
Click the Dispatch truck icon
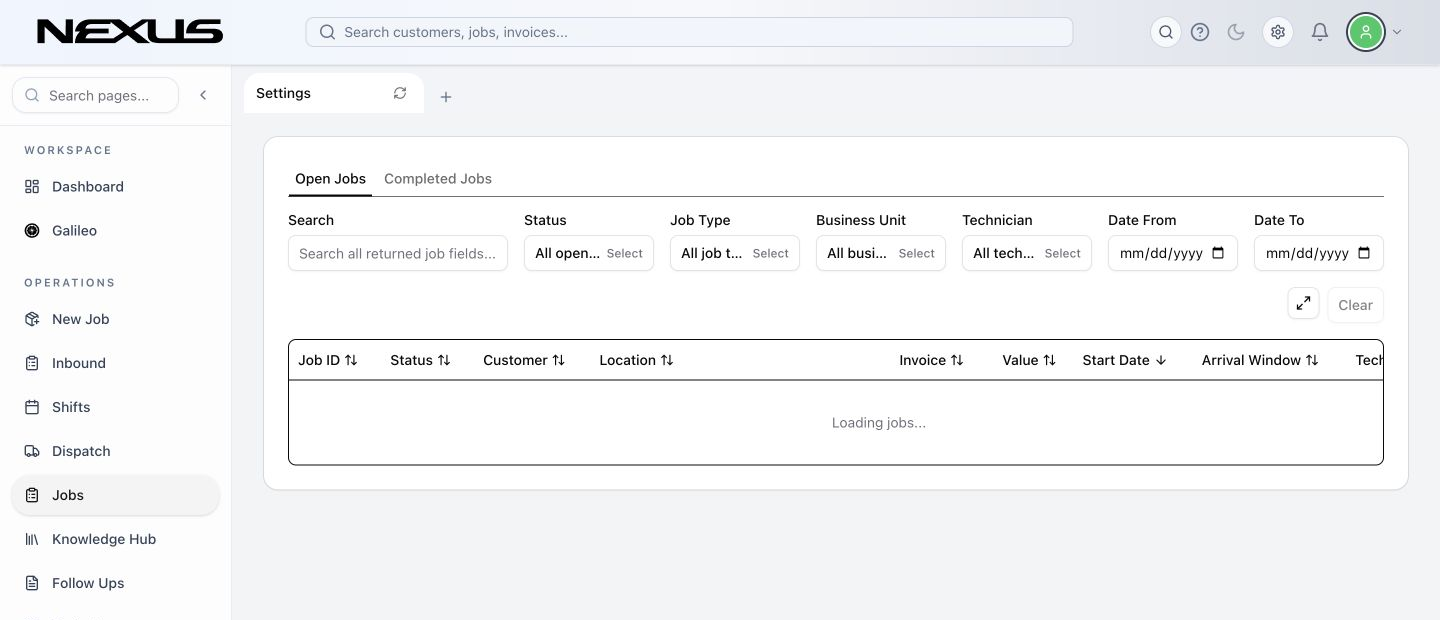[32, 451]
